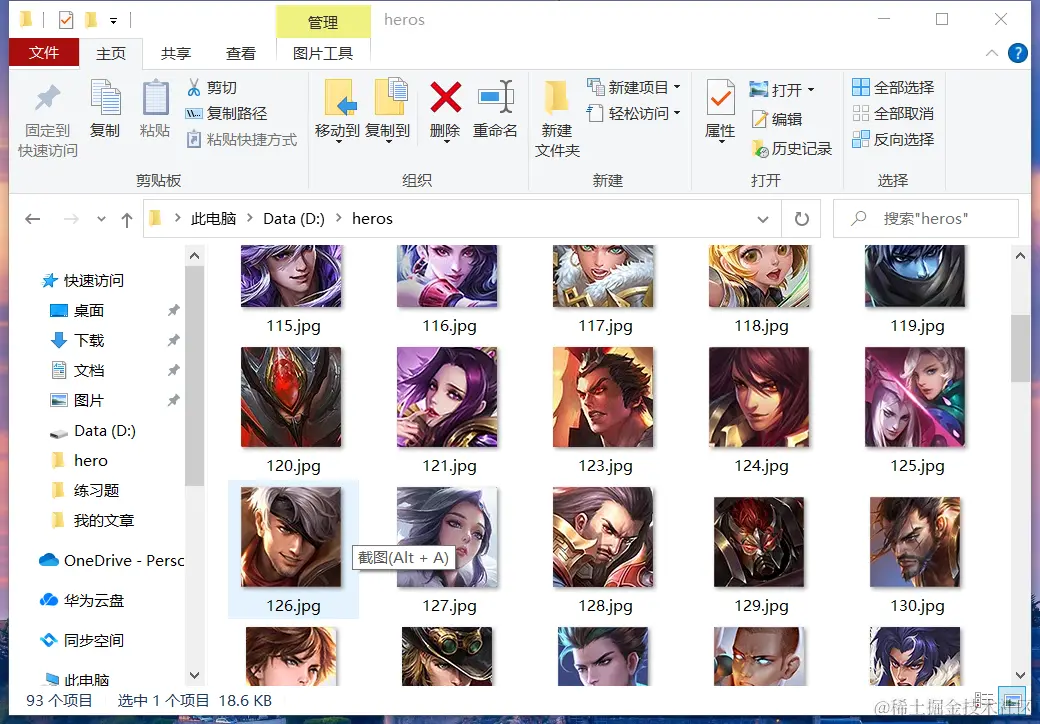
Task: Switch to the View (查看) ribbon tab
Action: point(241,54)
